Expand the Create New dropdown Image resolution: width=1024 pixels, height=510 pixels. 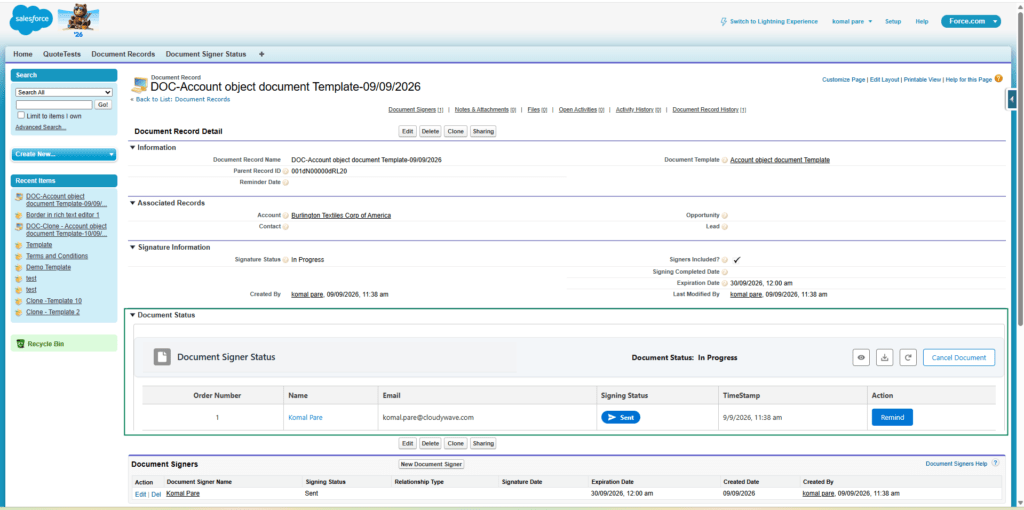click(x=64, y=154)
